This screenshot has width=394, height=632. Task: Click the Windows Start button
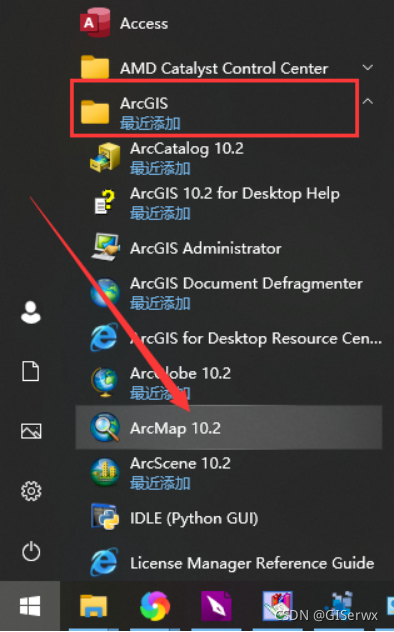pos(30,606)
